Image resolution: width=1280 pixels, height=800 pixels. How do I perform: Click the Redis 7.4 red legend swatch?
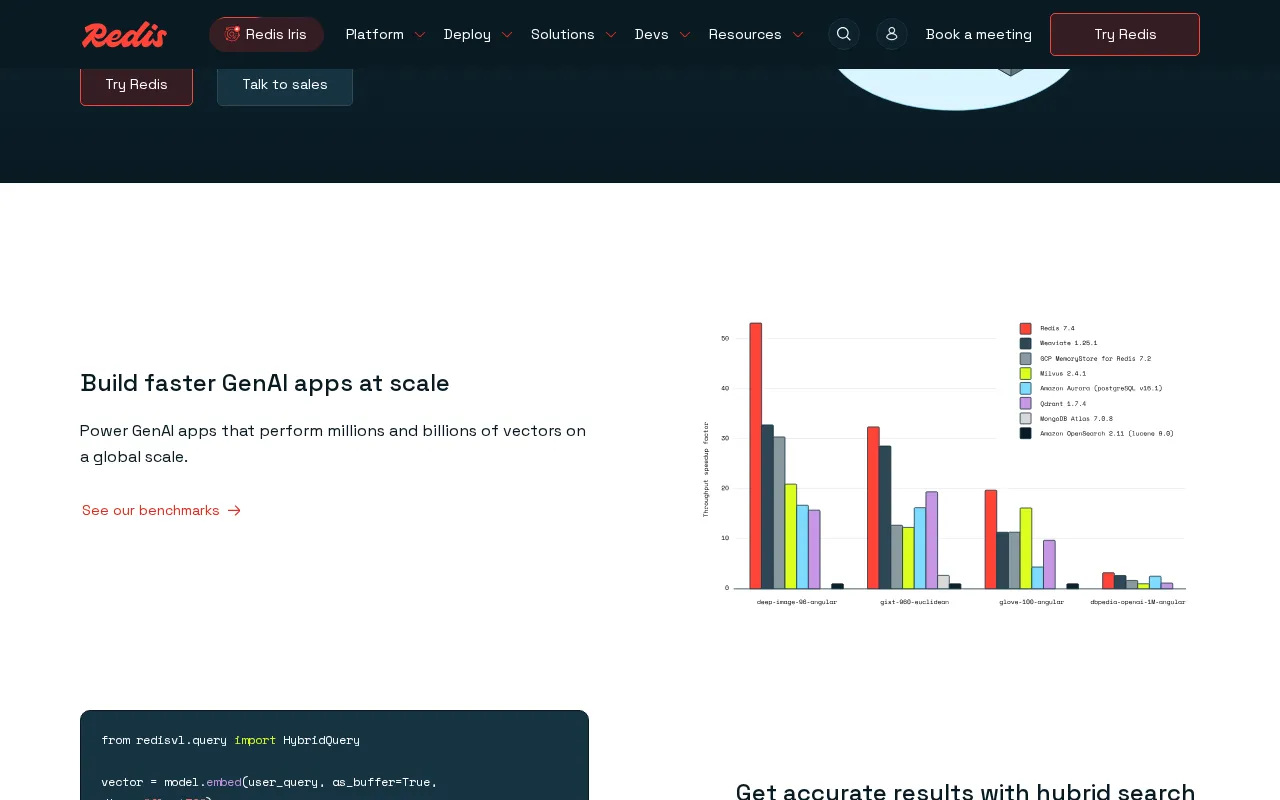point(1025,328)
